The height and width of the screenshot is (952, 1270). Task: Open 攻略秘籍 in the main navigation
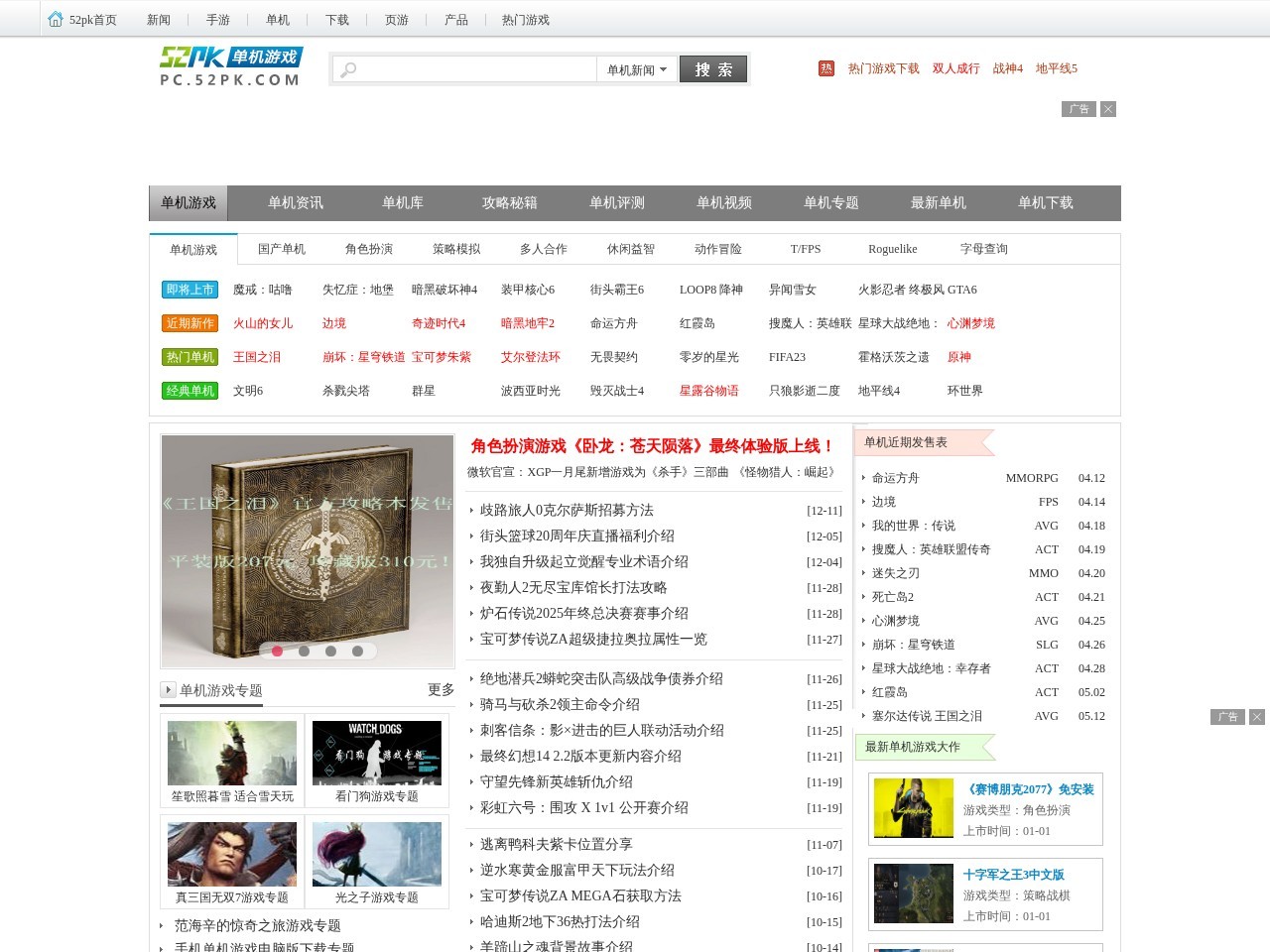point(510,202)
